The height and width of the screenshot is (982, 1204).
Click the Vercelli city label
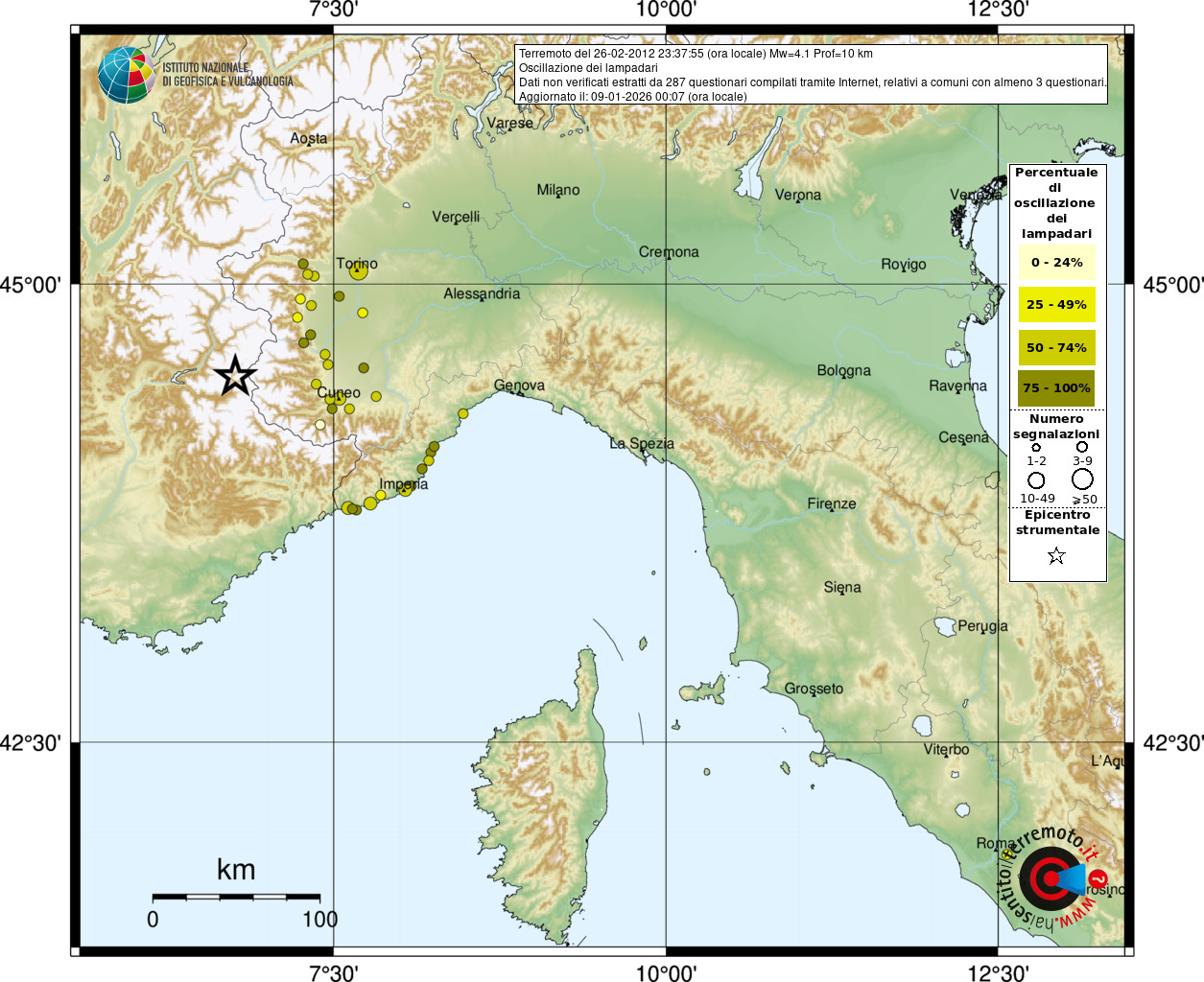[456, 217]
